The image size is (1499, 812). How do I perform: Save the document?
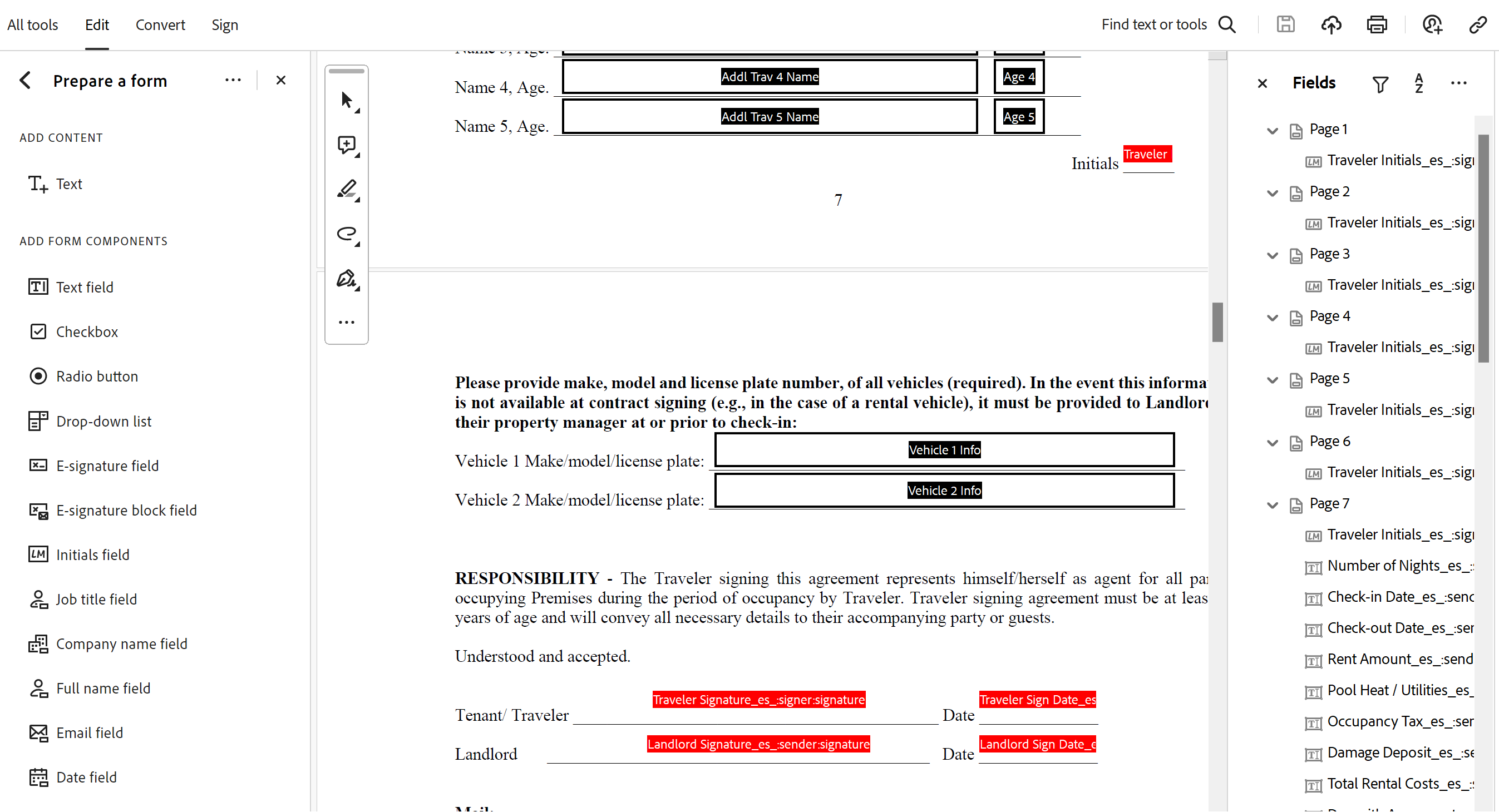[1286, 24]
